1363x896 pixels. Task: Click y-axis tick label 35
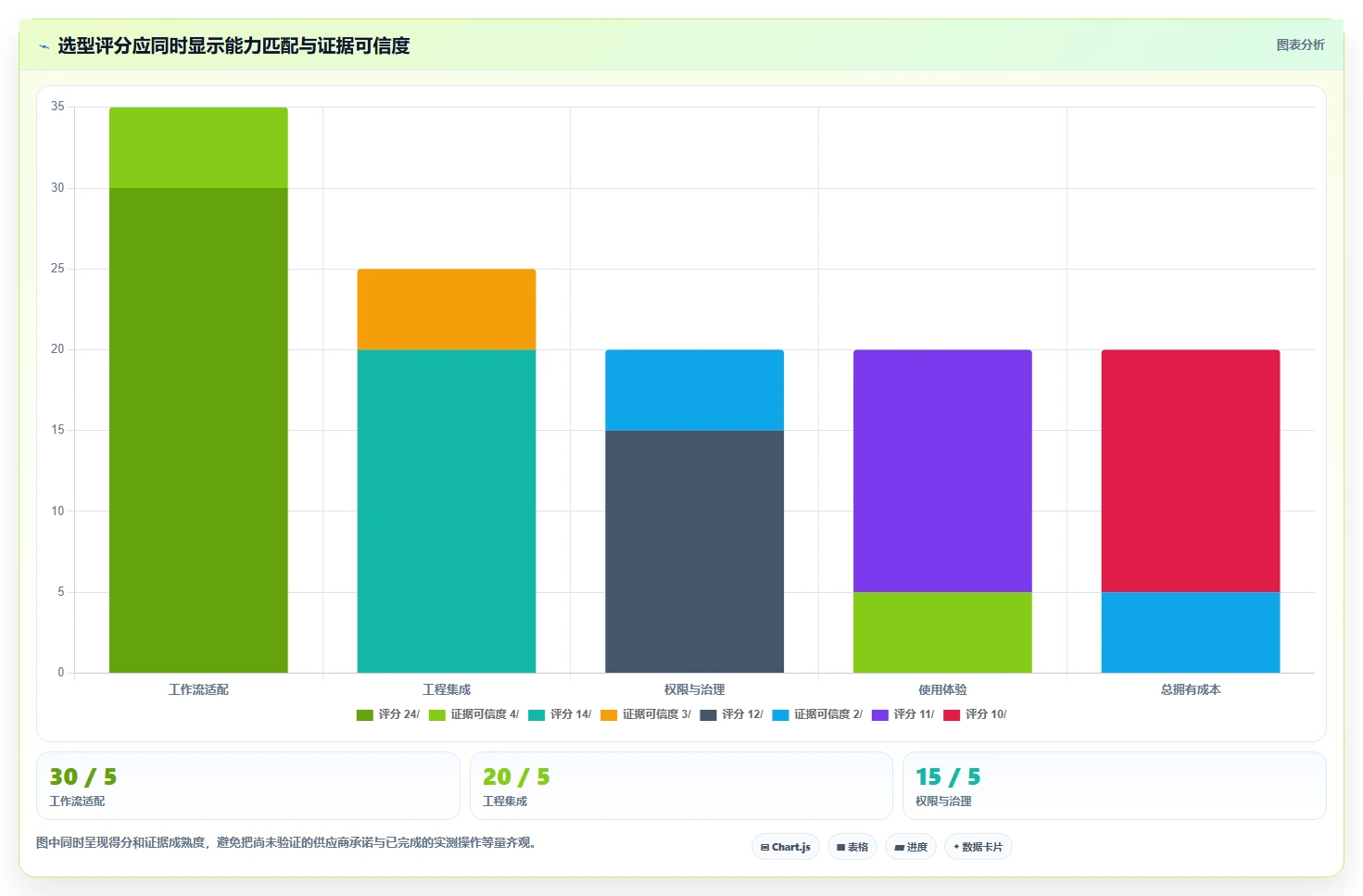pyautogui.click(x=58, y=107)
